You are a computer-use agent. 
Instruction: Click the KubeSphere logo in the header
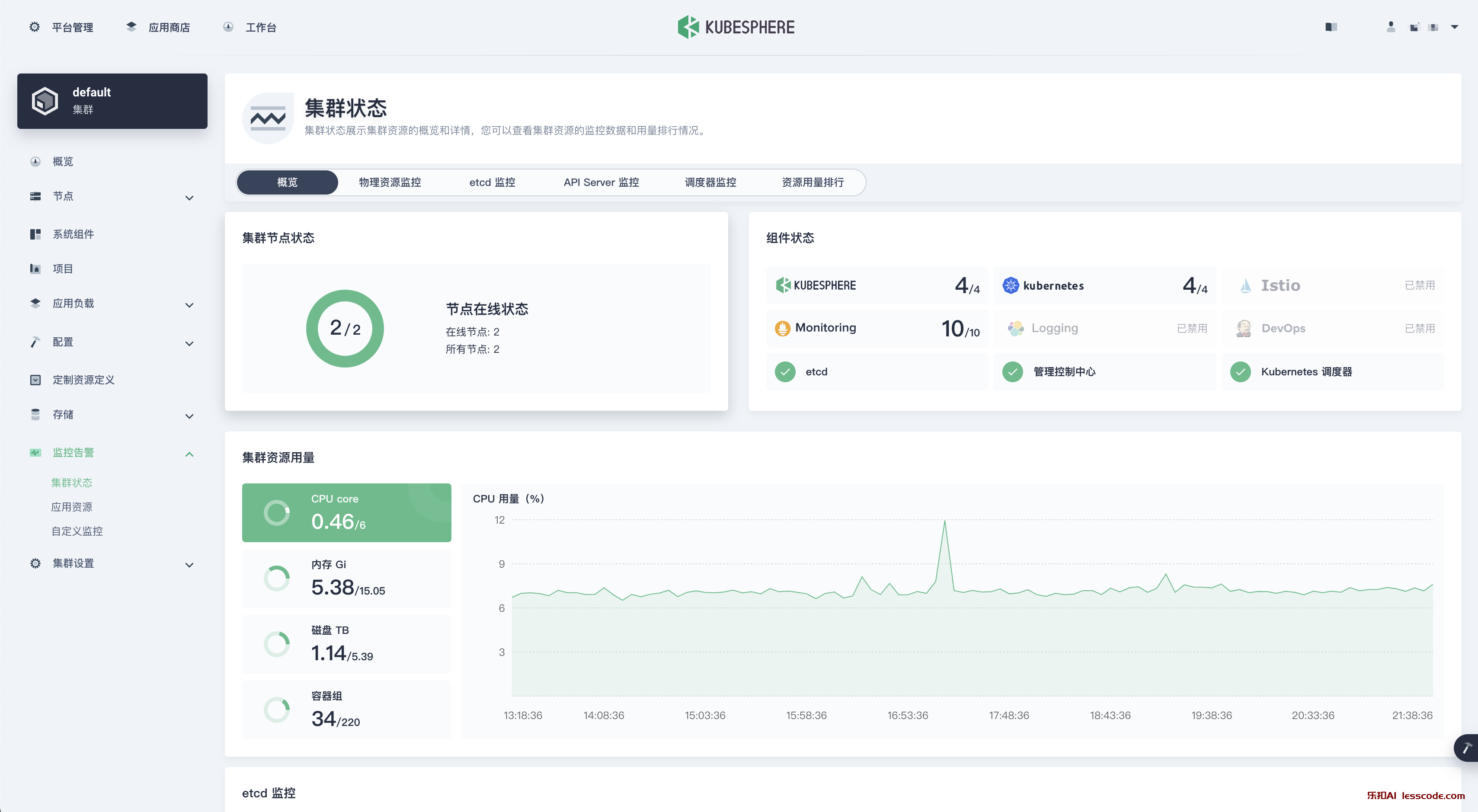point(736,27)
